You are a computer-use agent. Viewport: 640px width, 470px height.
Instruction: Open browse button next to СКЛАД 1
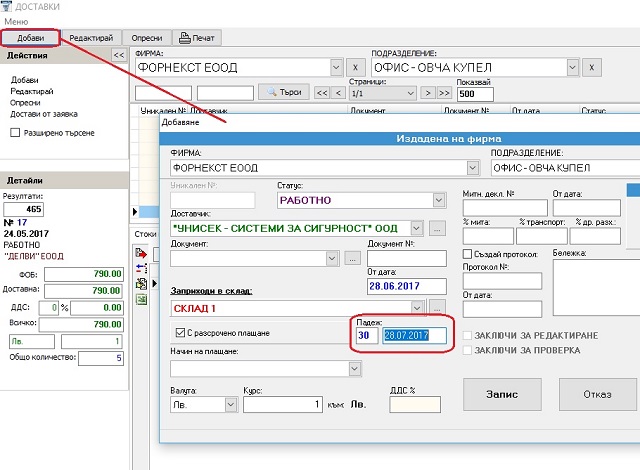tap(437, 308)
